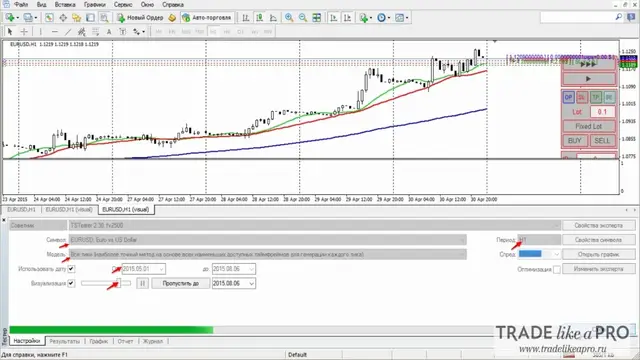Select the crosshair tool
Screen dimensions: 640x360
[x=24, y=31]
